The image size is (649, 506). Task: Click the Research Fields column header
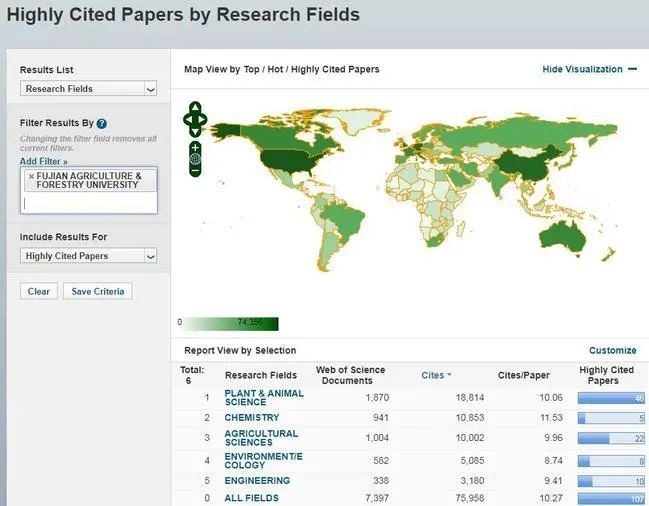(261, 375)
